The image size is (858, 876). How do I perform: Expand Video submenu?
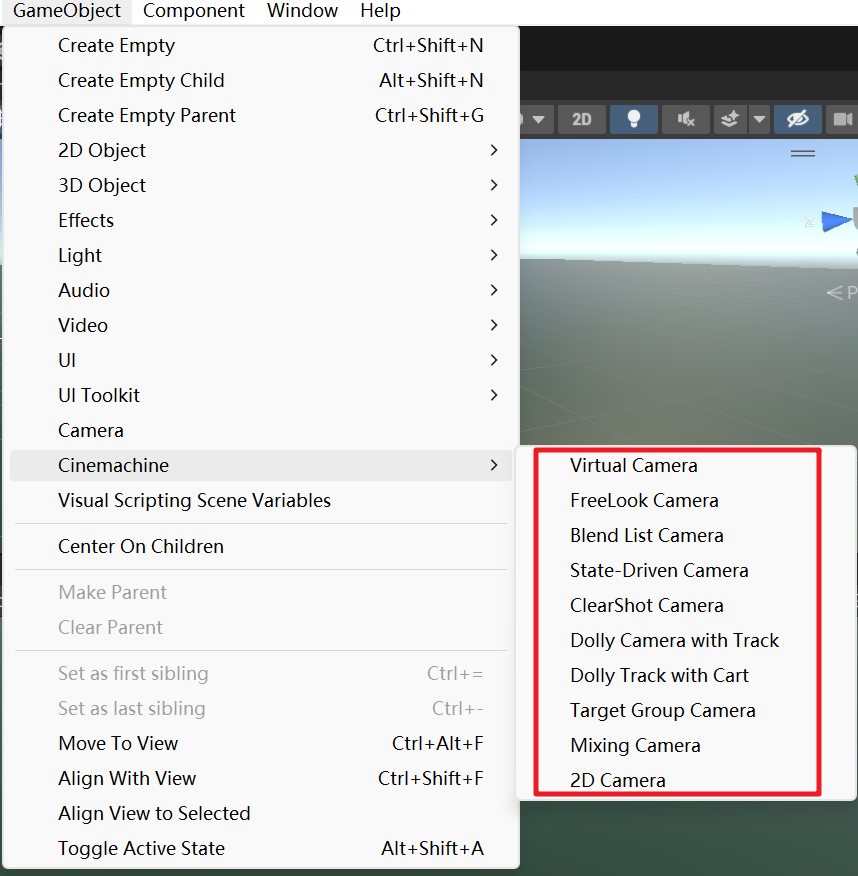261,325
